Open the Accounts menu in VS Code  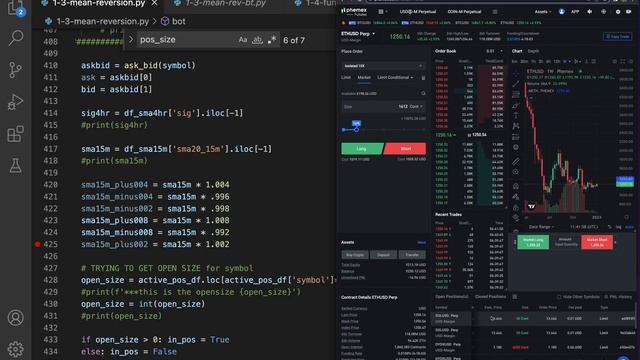tap(16, 318)
